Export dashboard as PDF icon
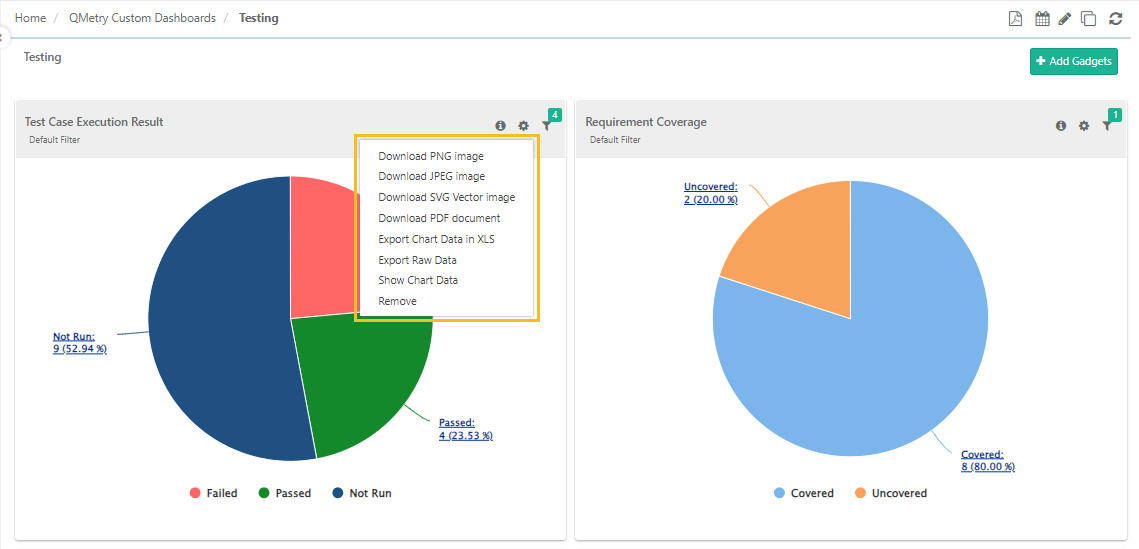This screenshot has height=549, width=1139. pos(1016,19)
